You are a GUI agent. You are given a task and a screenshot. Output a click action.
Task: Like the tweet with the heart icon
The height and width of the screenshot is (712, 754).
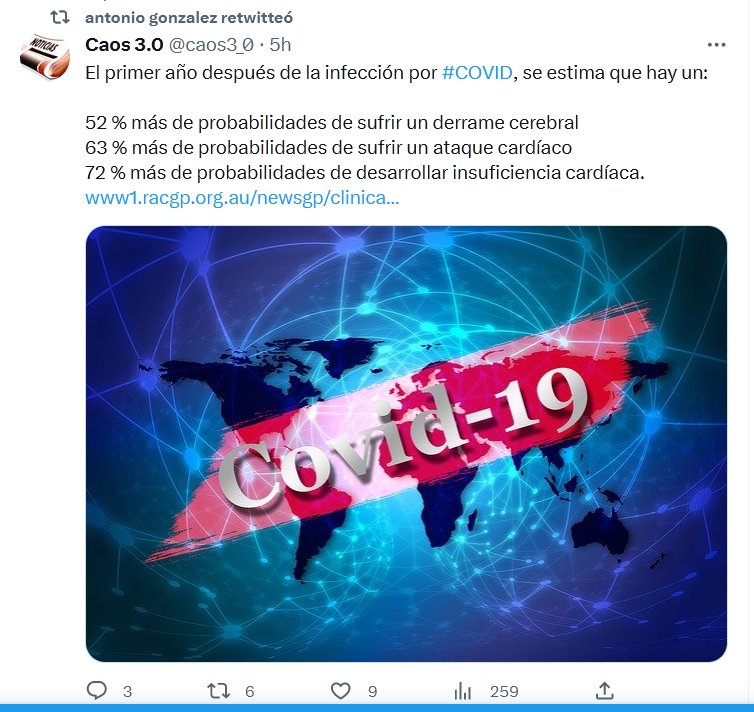[x=340, y=691]
